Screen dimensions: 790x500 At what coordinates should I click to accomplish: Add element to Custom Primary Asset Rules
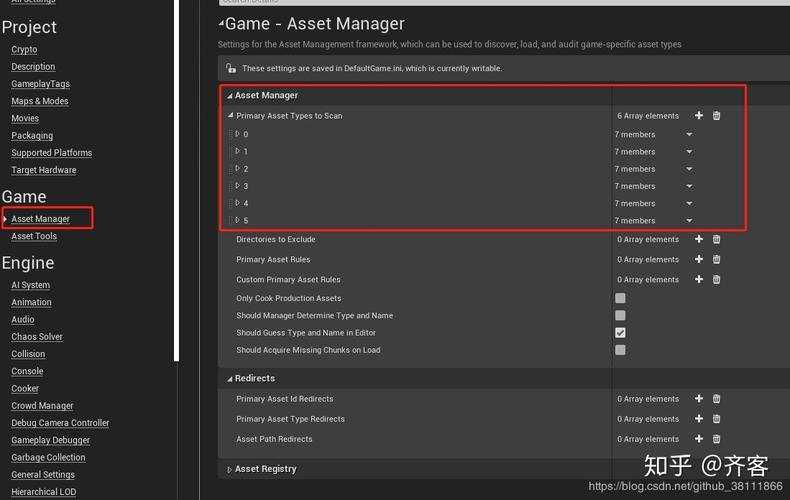[699, 279]
